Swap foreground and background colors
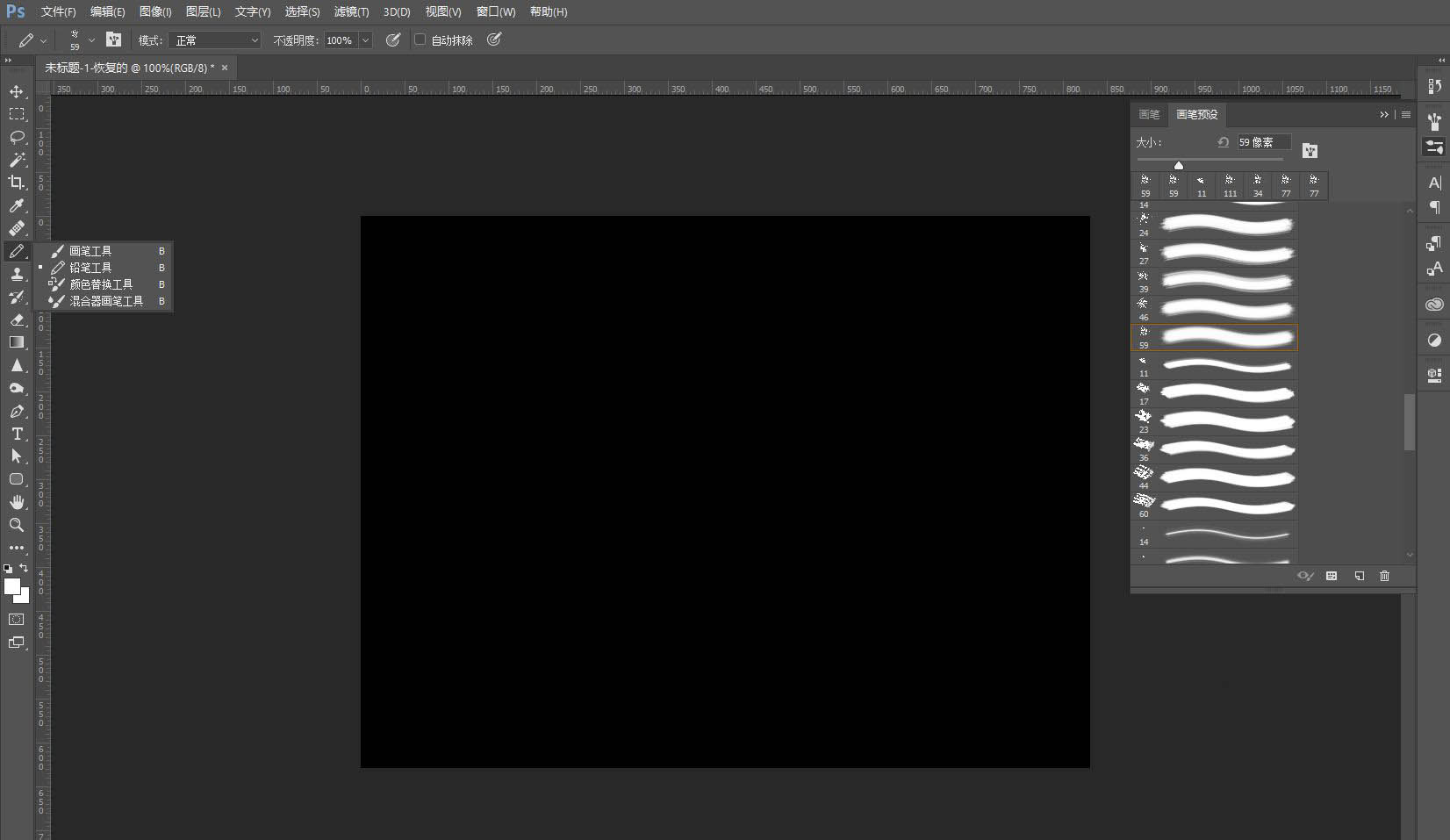The height and width of the screenshot is (840, 1450). [24, 568]
